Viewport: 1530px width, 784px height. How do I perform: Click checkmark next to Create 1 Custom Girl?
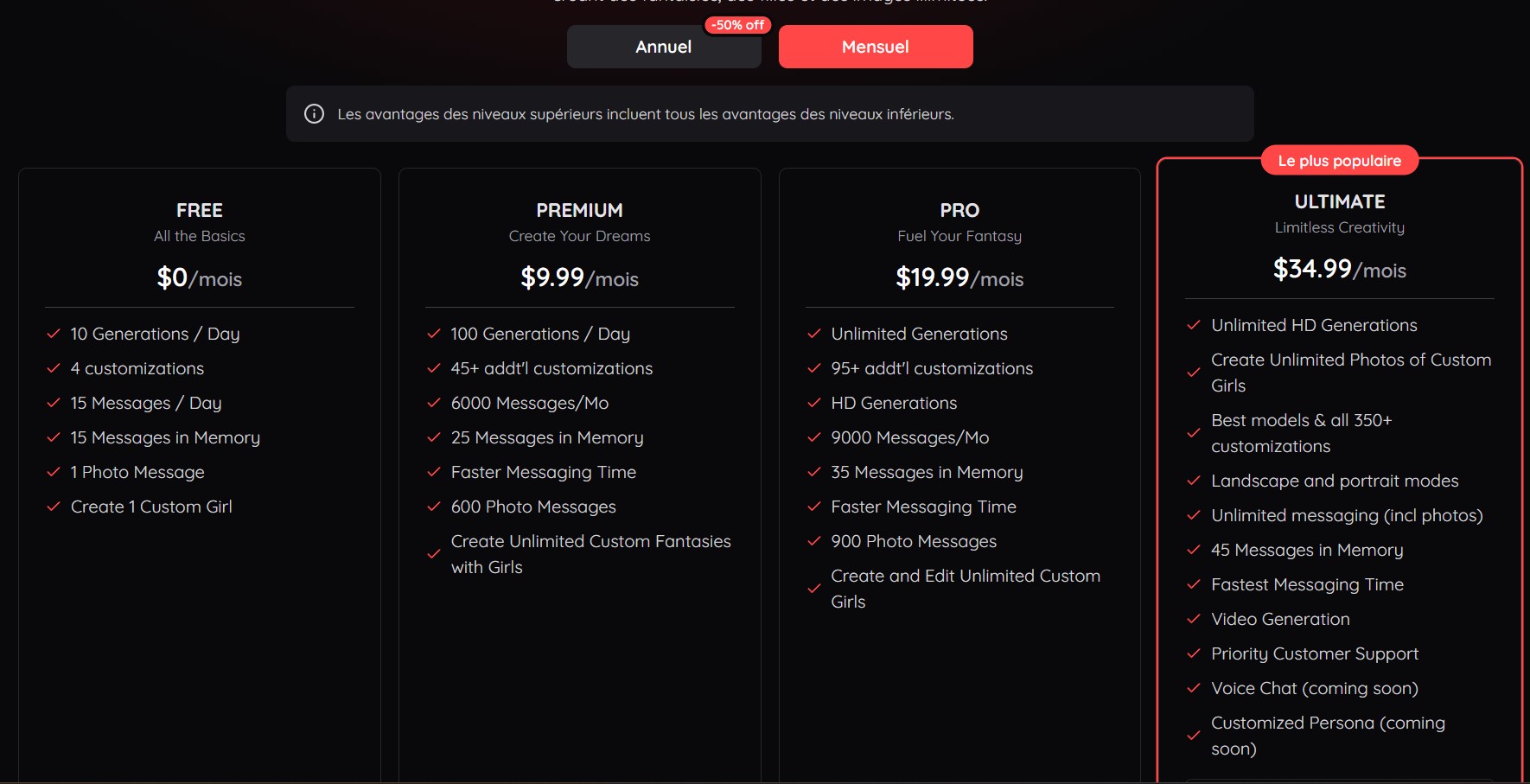(x=54, y=507)
